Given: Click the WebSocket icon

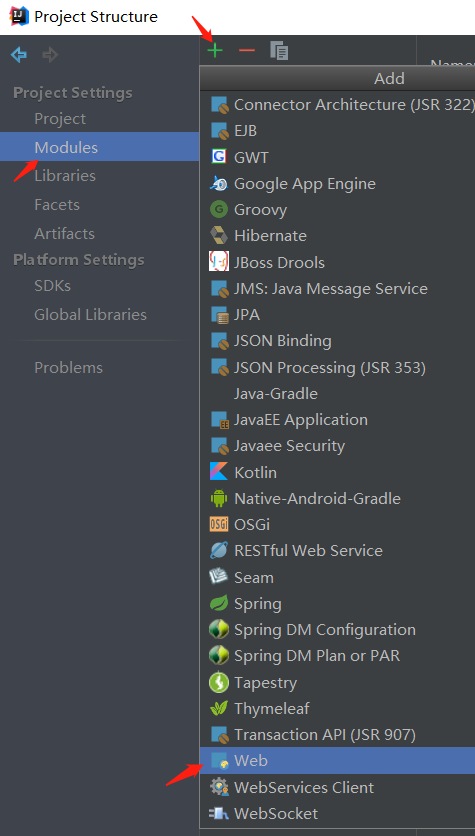Looking at the screenshot, I should [x=219, y=814].
